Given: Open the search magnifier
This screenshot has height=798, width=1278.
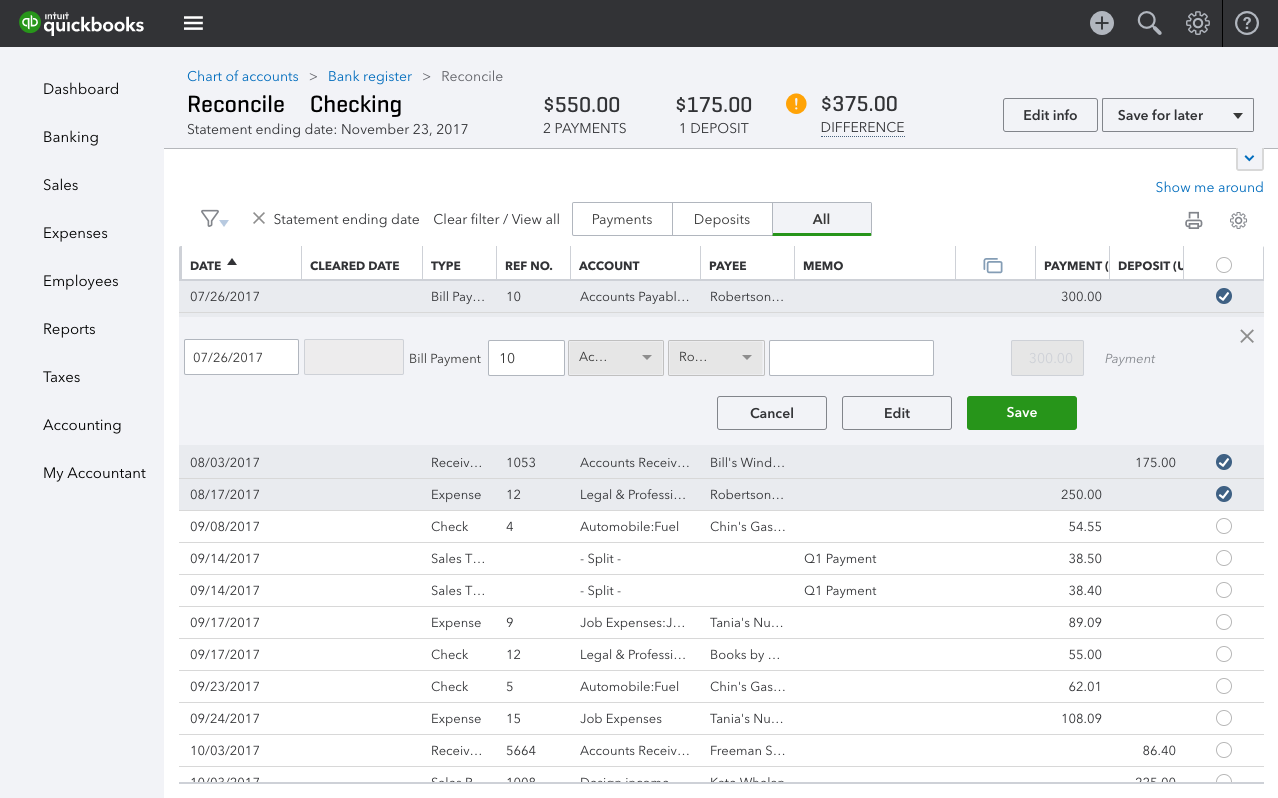Looking at the screenshot, I should pos(1150,23).
